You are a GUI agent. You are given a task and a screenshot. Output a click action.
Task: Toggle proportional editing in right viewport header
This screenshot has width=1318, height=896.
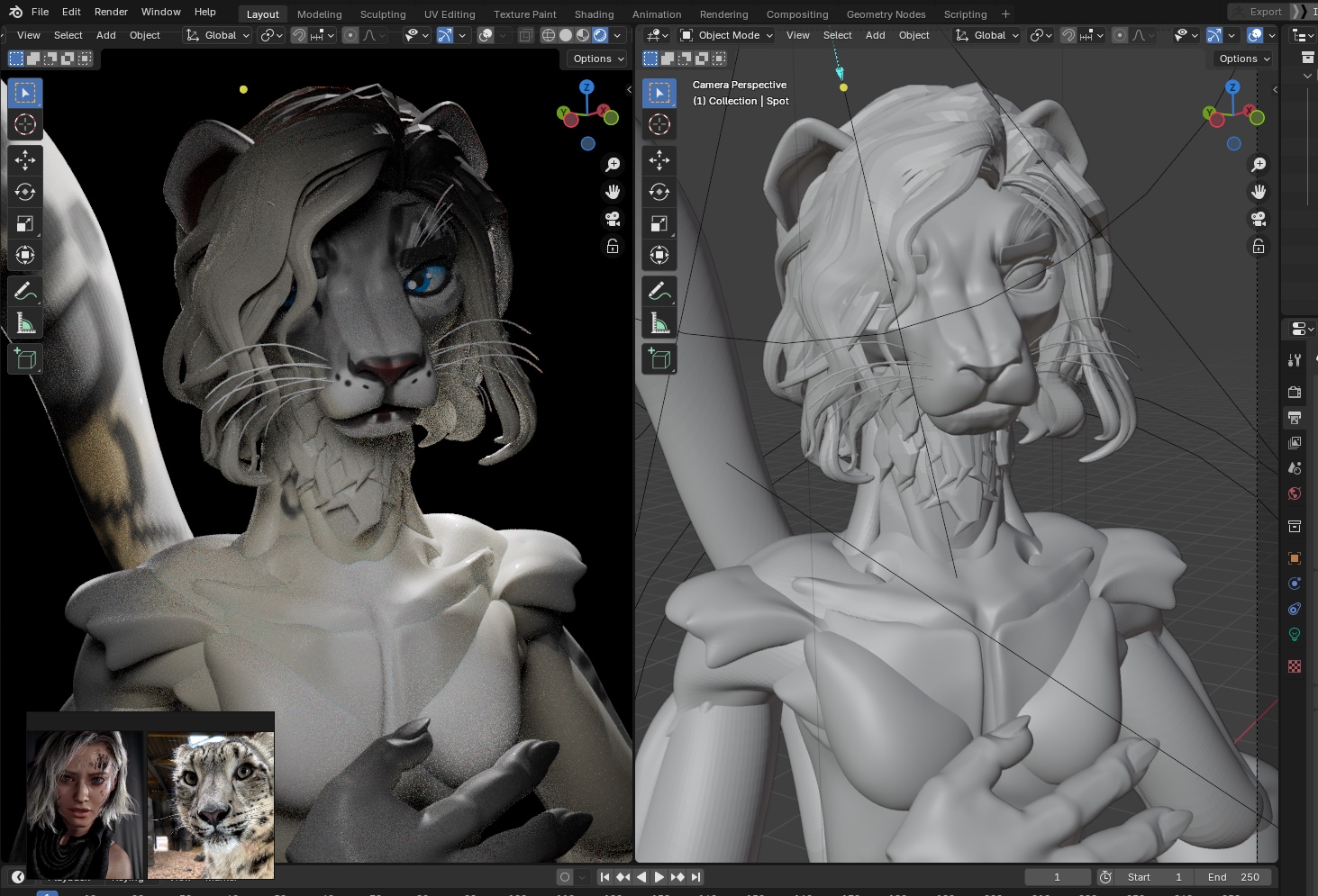click(1119, 35)
